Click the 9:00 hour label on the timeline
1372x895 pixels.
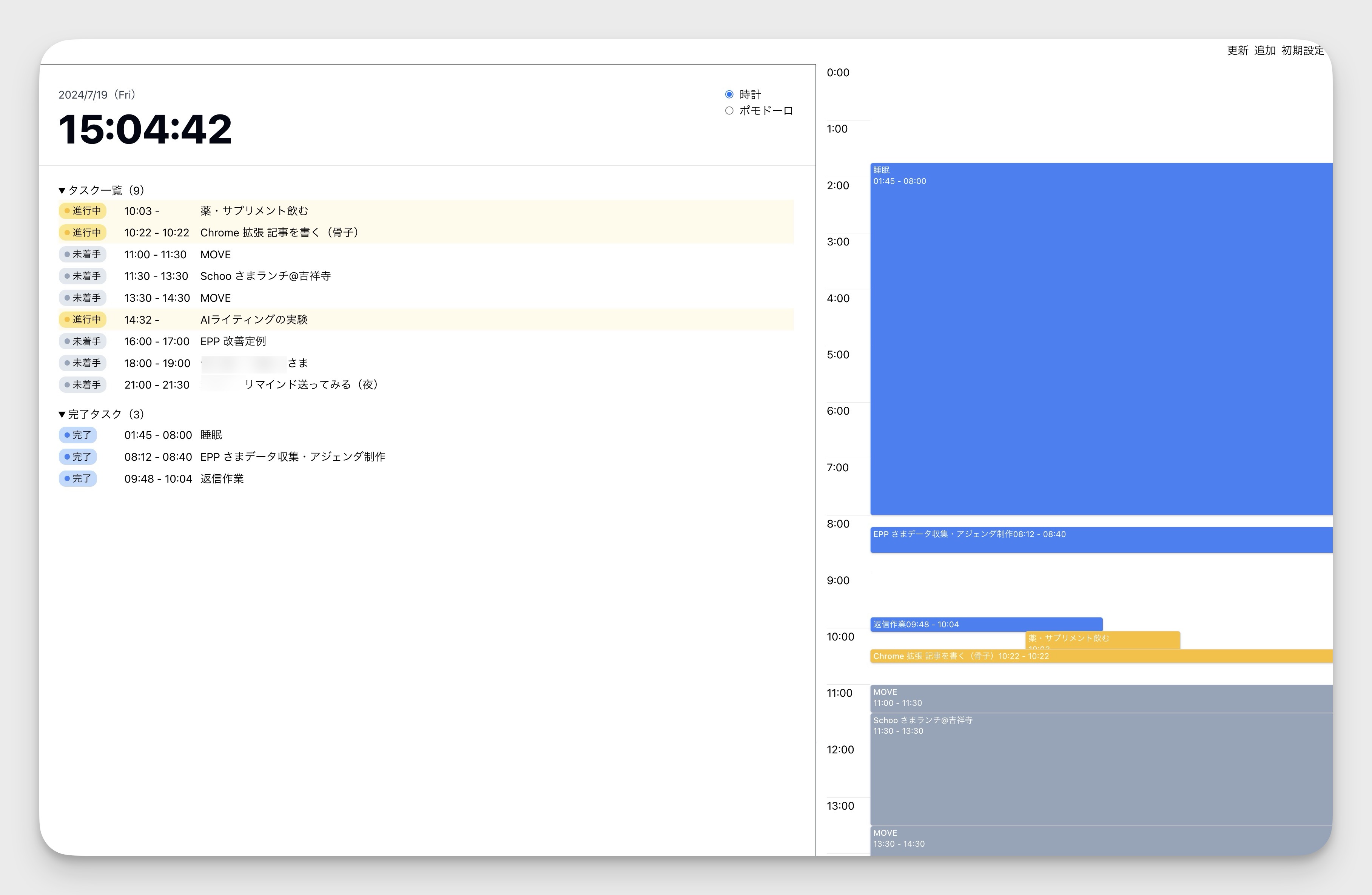(838, 581)
